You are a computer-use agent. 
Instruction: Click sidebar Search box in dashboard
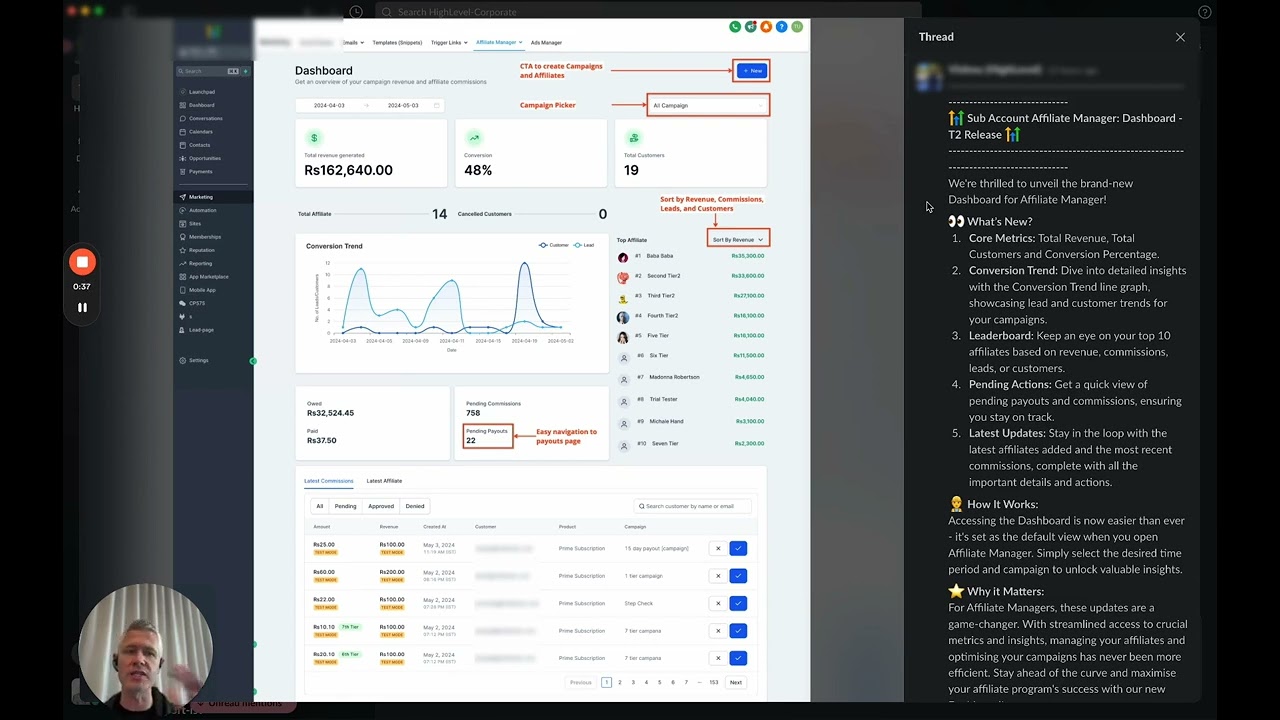[x=207, y=71]
